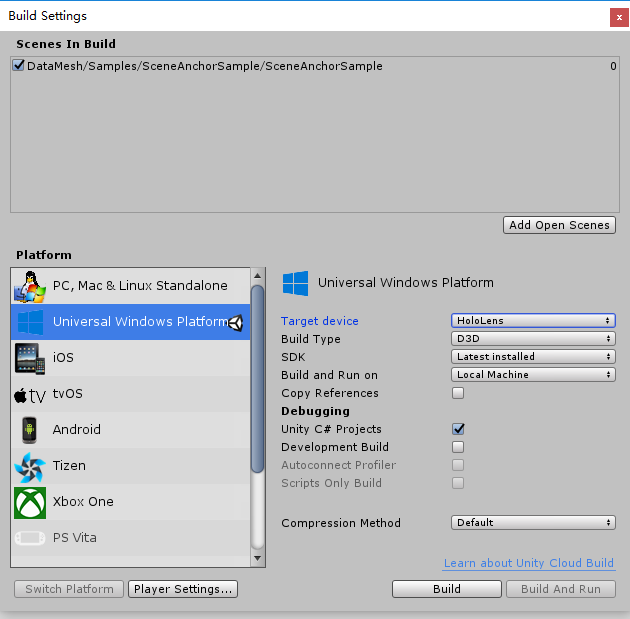Click platform list scroll down arrow
630x619 pixels.
258,558
